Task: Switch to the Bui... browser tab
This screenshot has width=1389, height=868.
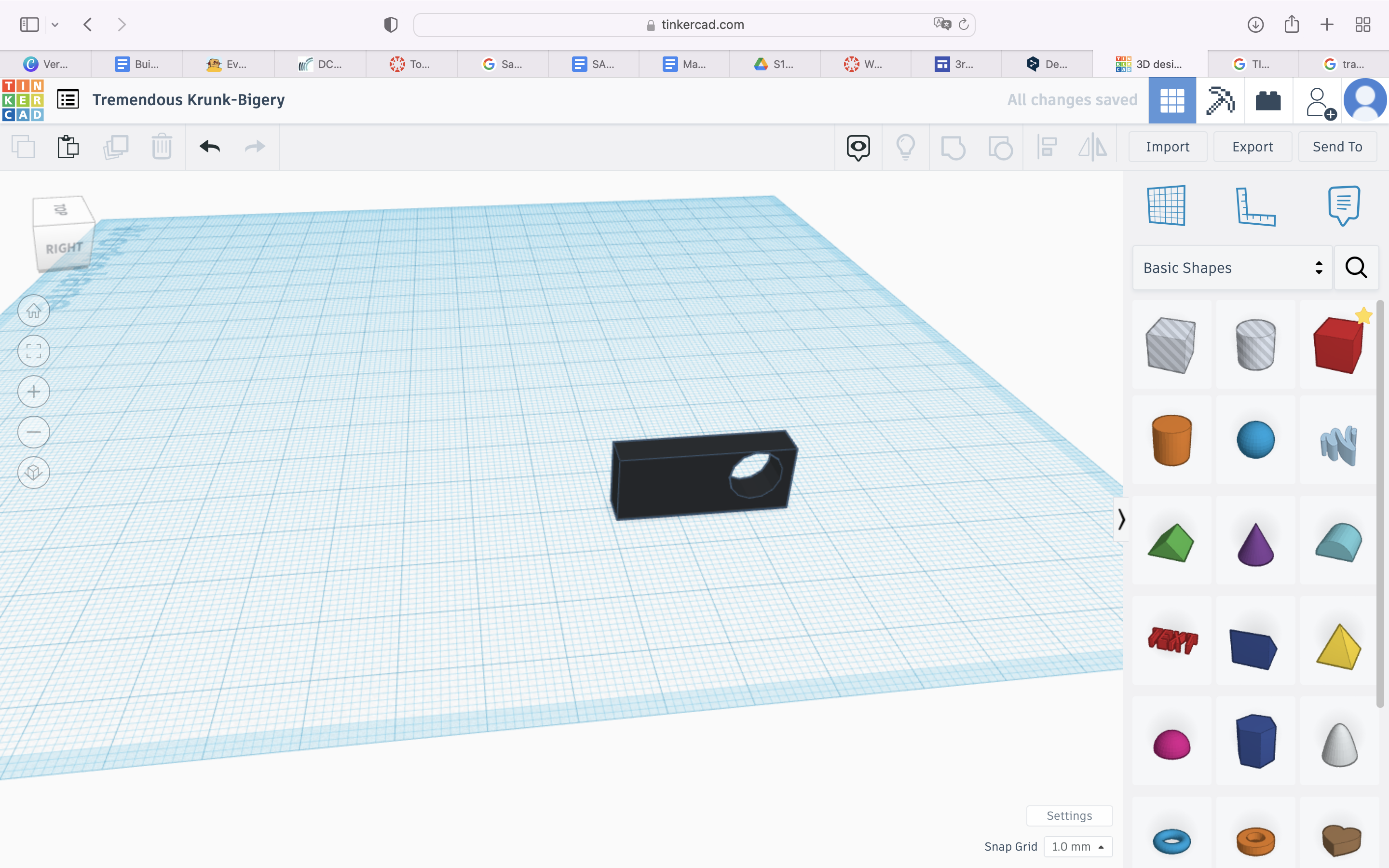Action: tap(136, 64)
